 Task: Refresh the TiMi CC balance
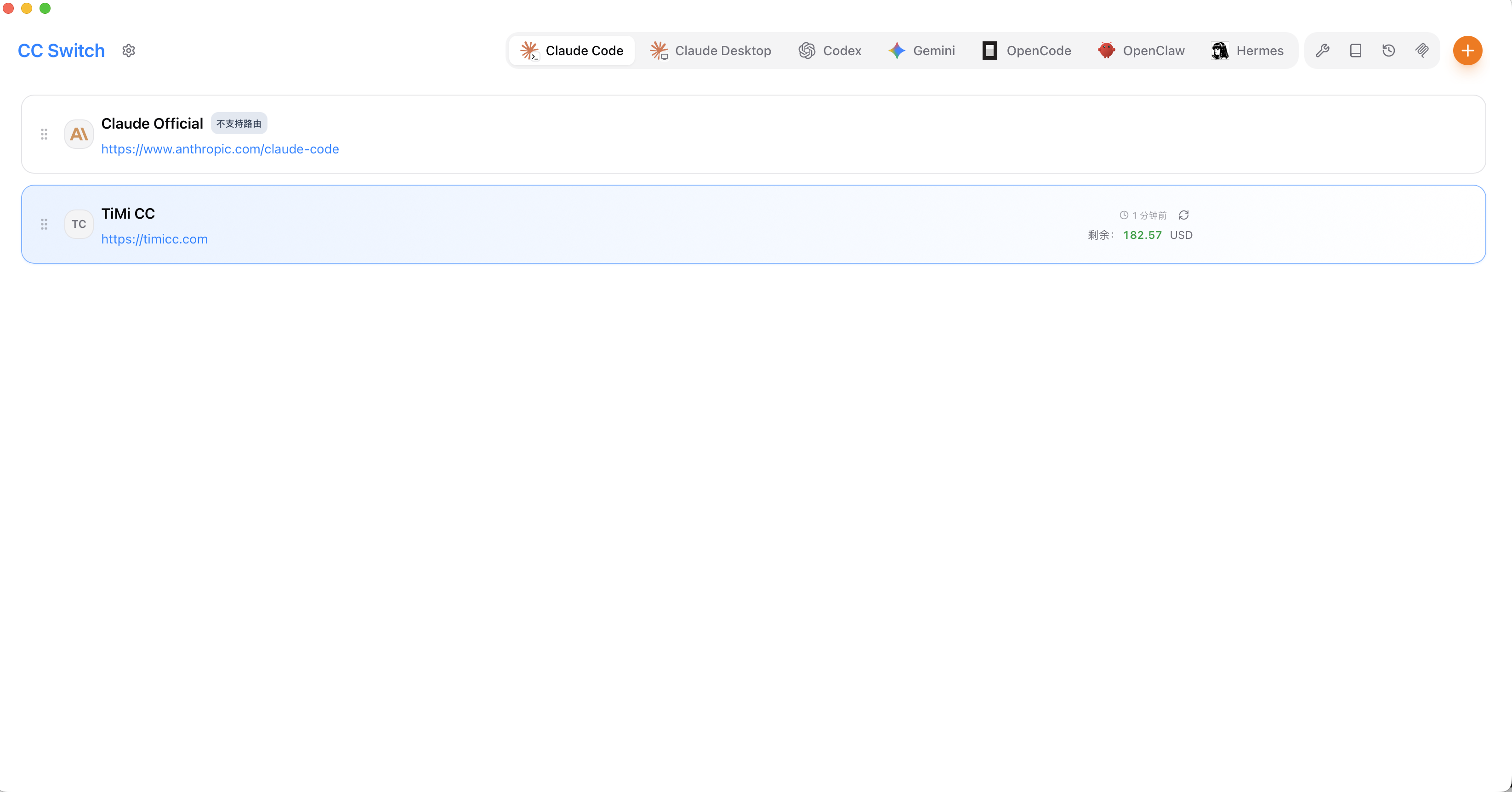click(x=1184, y=215)
